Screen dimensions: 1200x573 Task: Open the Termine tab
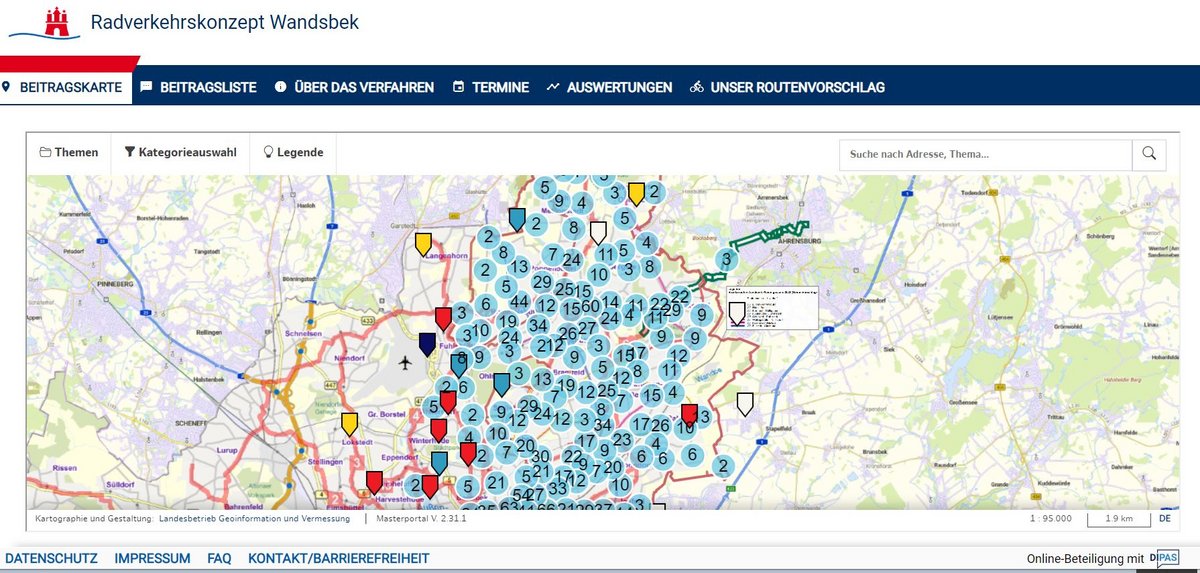(491, 87)
